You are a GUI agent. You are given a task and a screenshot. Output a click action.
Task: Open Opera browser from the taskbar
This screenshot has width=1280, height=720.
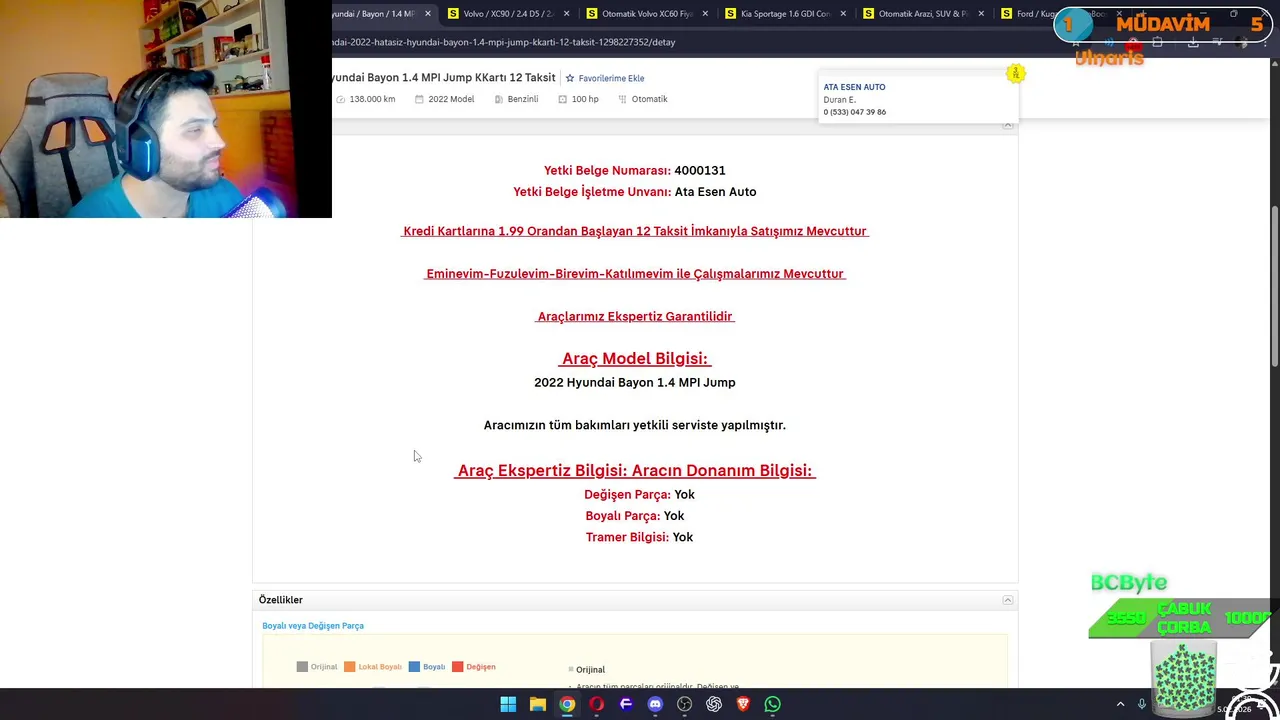click(596, 704)
